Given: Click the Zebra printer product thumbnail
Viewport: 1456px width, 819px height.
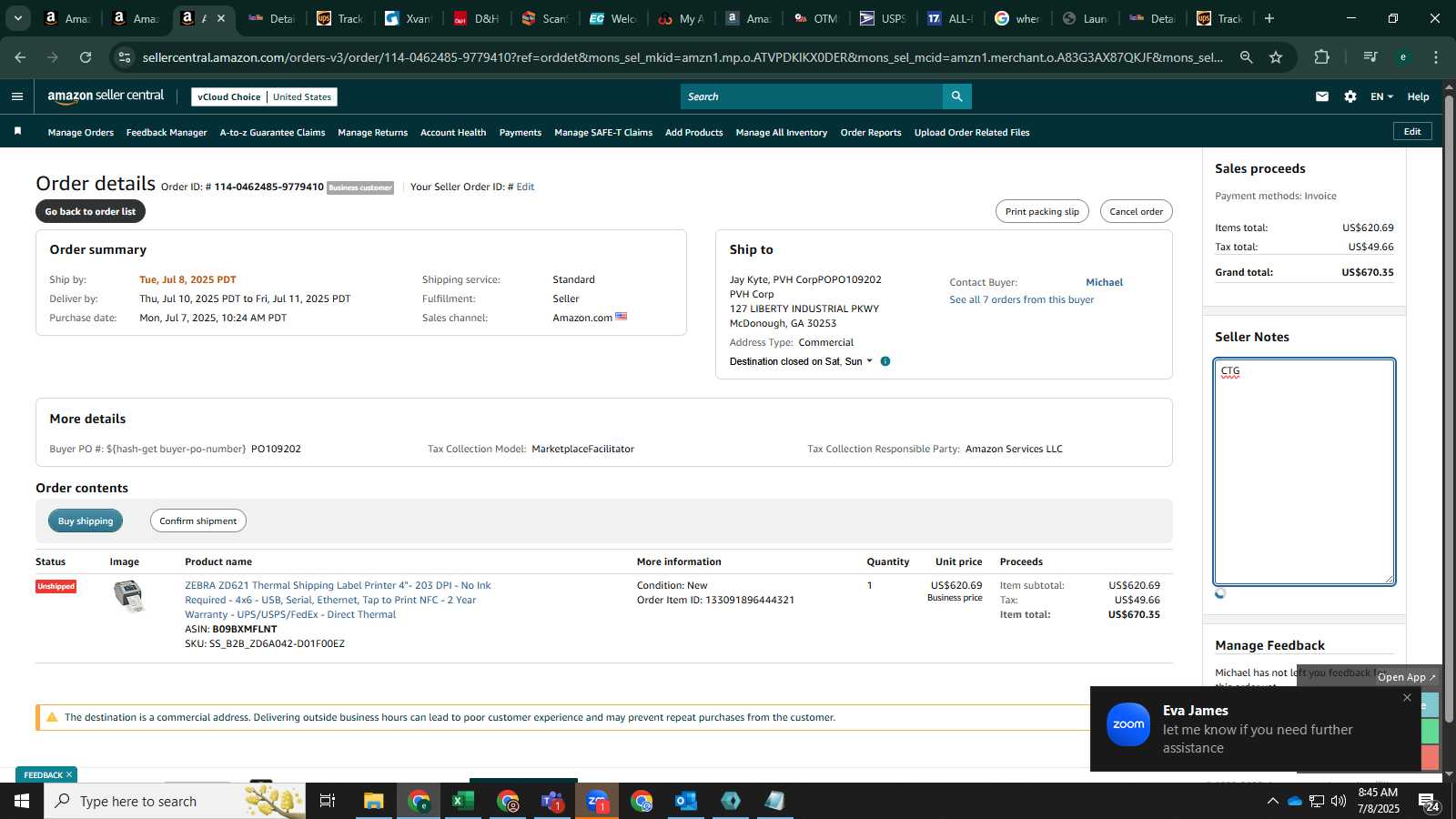Looking at the screenshot, I should tap(129, 596).
